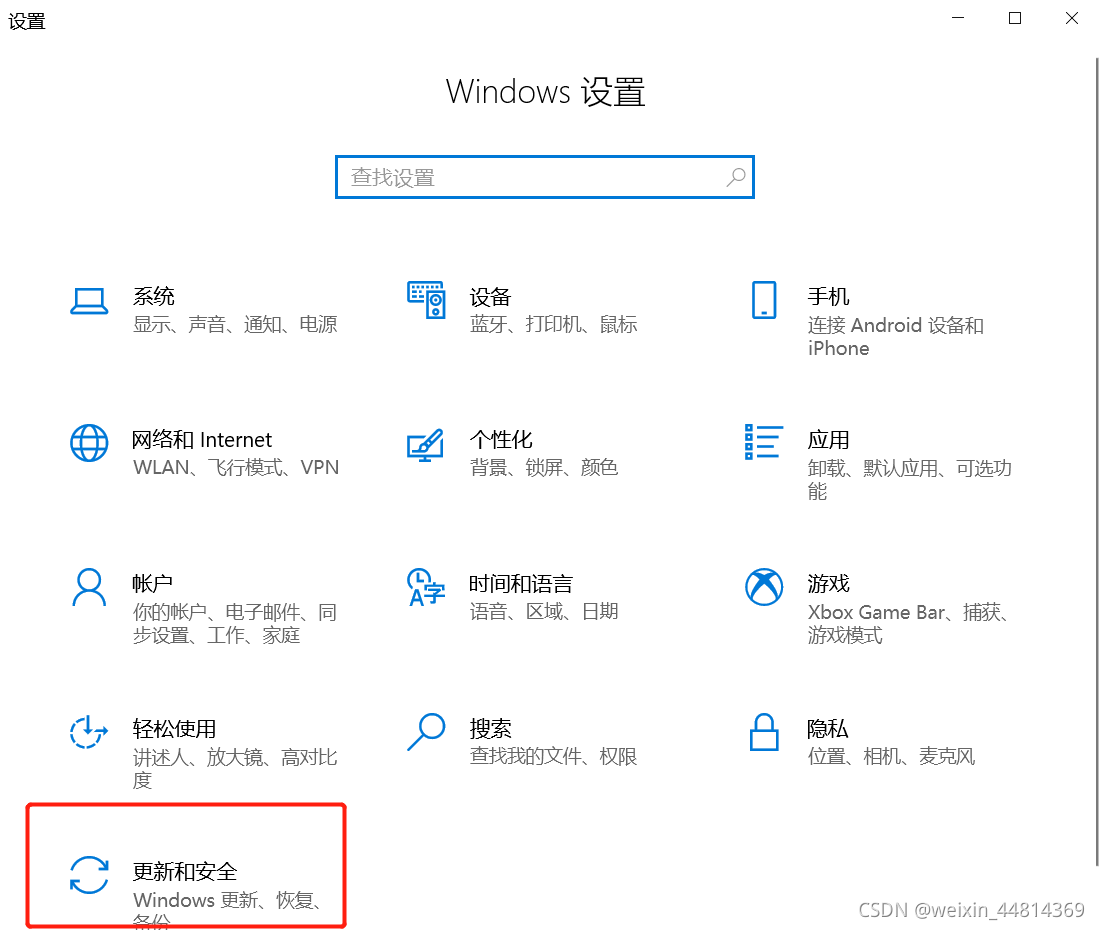This screenshot has height=930, width=1100.
Task: Select the 轻松使用 heading
Action: [175, 729]
